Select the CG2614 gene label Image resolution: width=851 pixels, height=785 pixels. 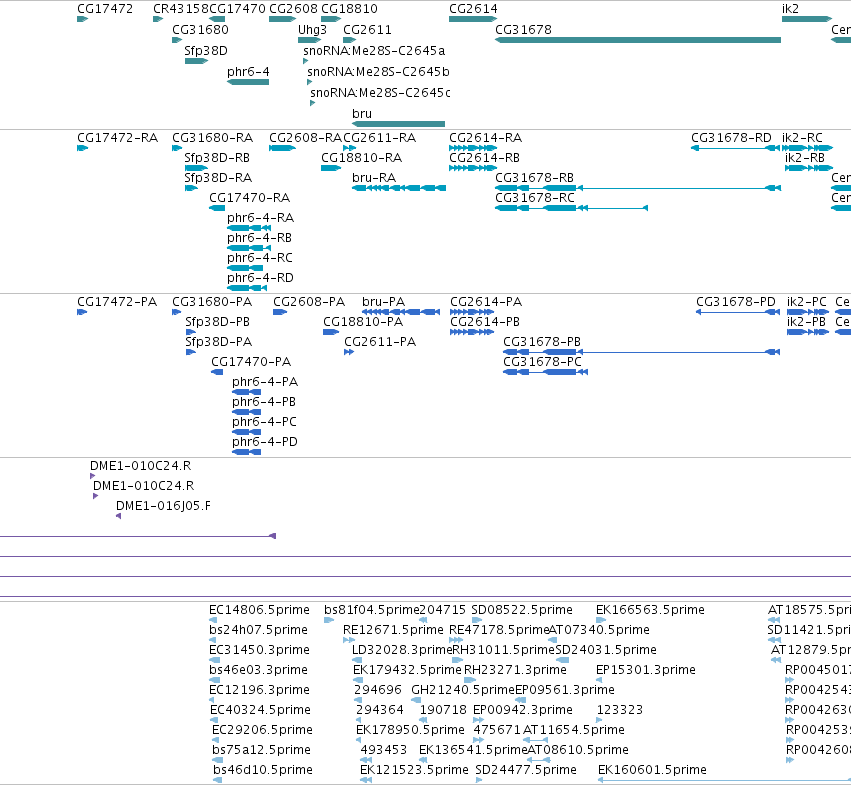[x=473, y=9]
